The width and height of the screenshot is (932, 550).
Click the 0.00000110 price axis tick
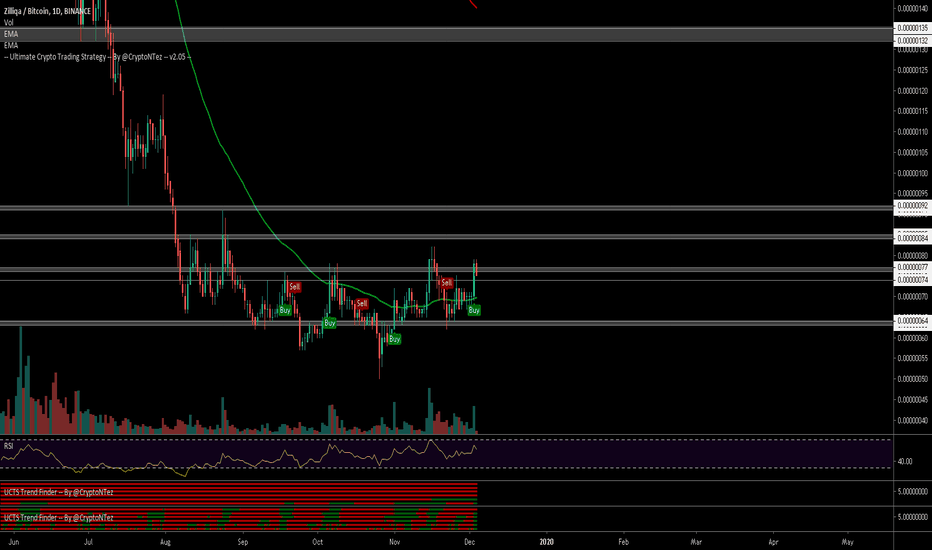click(912, 132)
